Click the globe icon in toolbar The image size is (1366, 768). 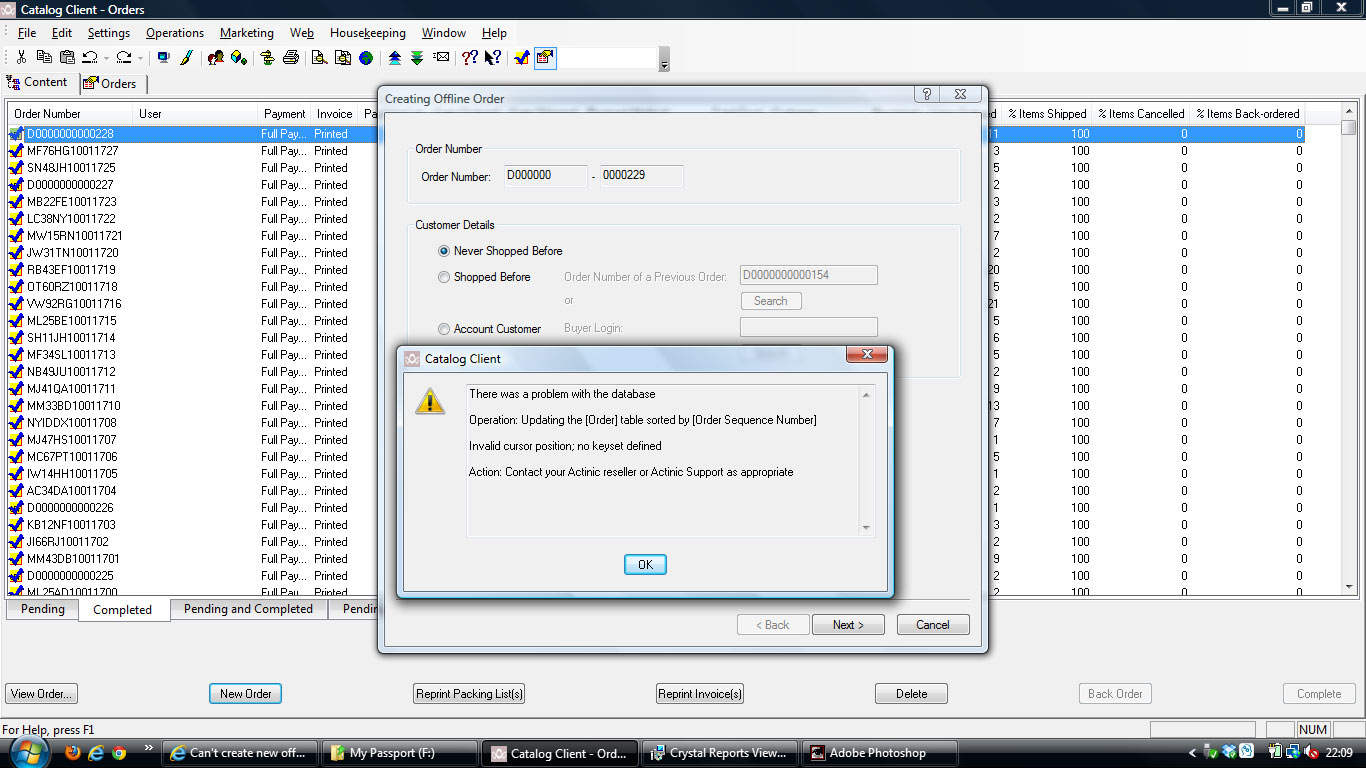point(366,58)
